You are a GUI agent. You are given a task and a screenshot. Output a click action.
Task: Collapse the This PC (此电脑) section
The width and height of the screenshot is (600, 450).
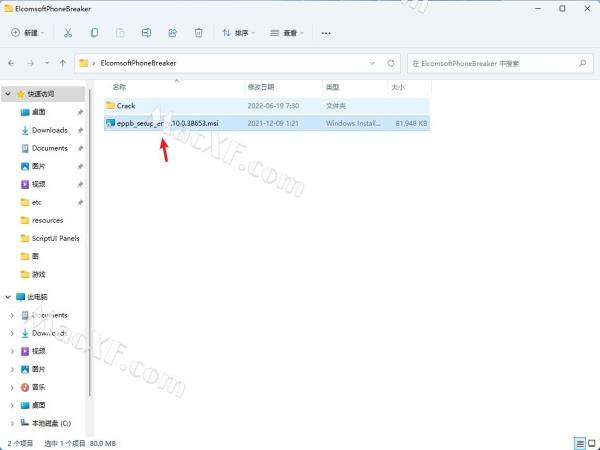coord(8,297)
